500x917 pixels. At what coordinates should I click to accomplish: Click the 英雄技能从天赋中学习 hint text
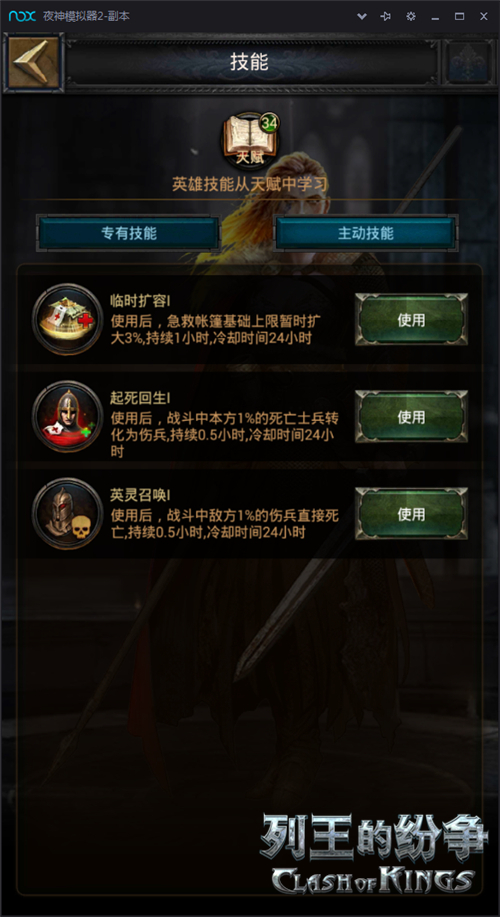pyautogui.click(x=250, y=185)
